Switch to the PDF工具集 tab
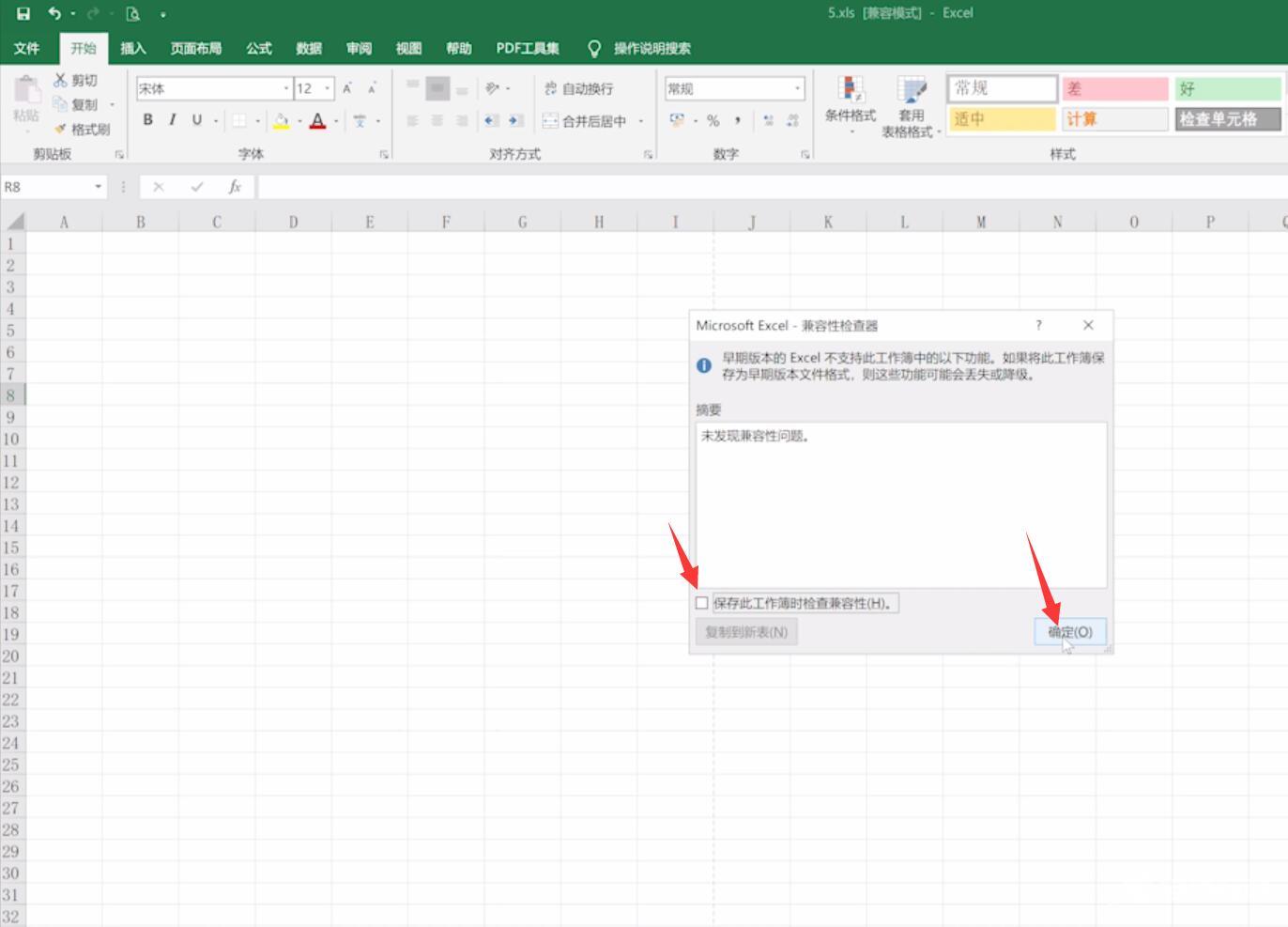The width and height of the screenshot is (1288, 927). pos(528,48)
